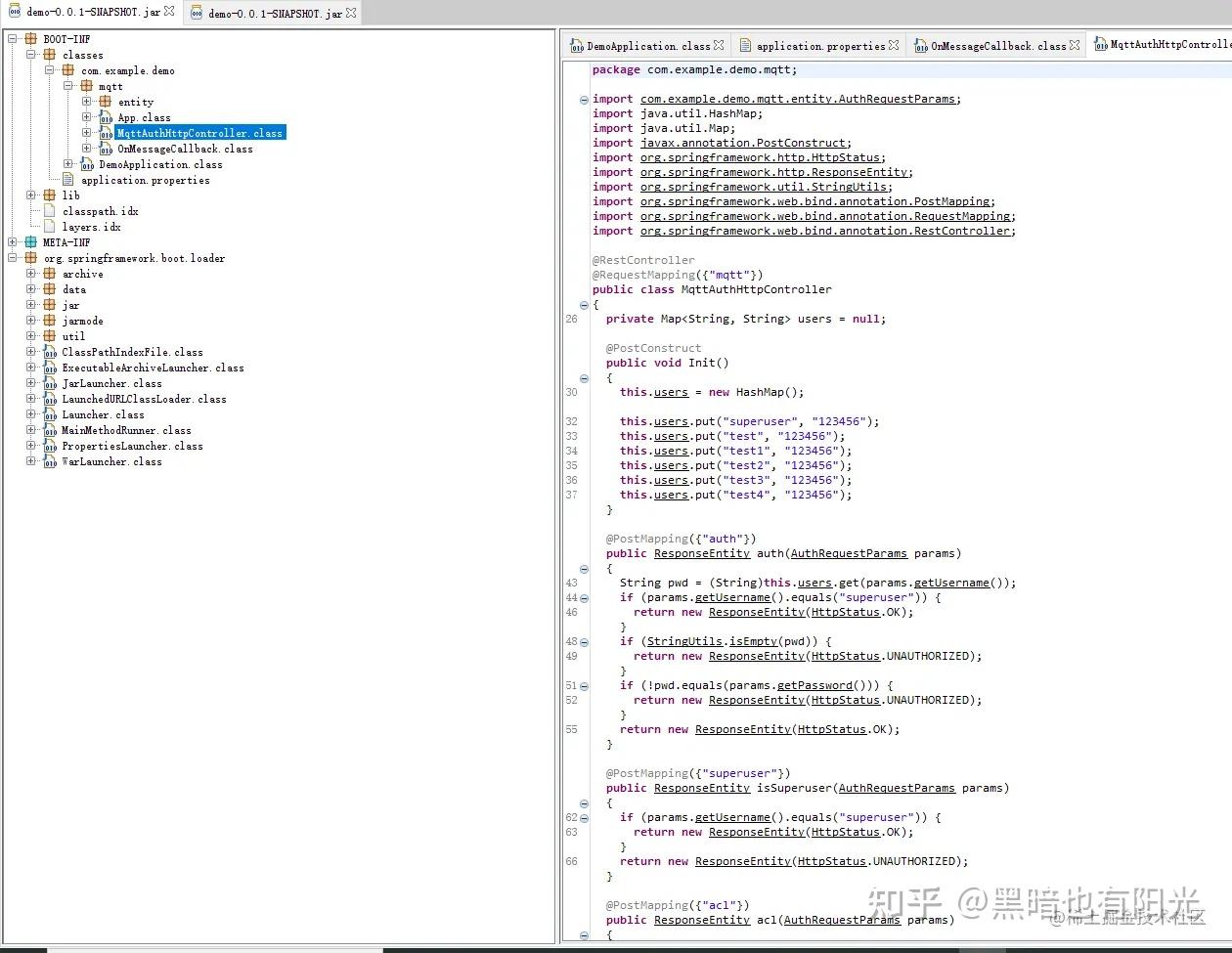Close the DemoApplication.class editor tab
This screenshot has height=953, width=1232.
[719, 45]
